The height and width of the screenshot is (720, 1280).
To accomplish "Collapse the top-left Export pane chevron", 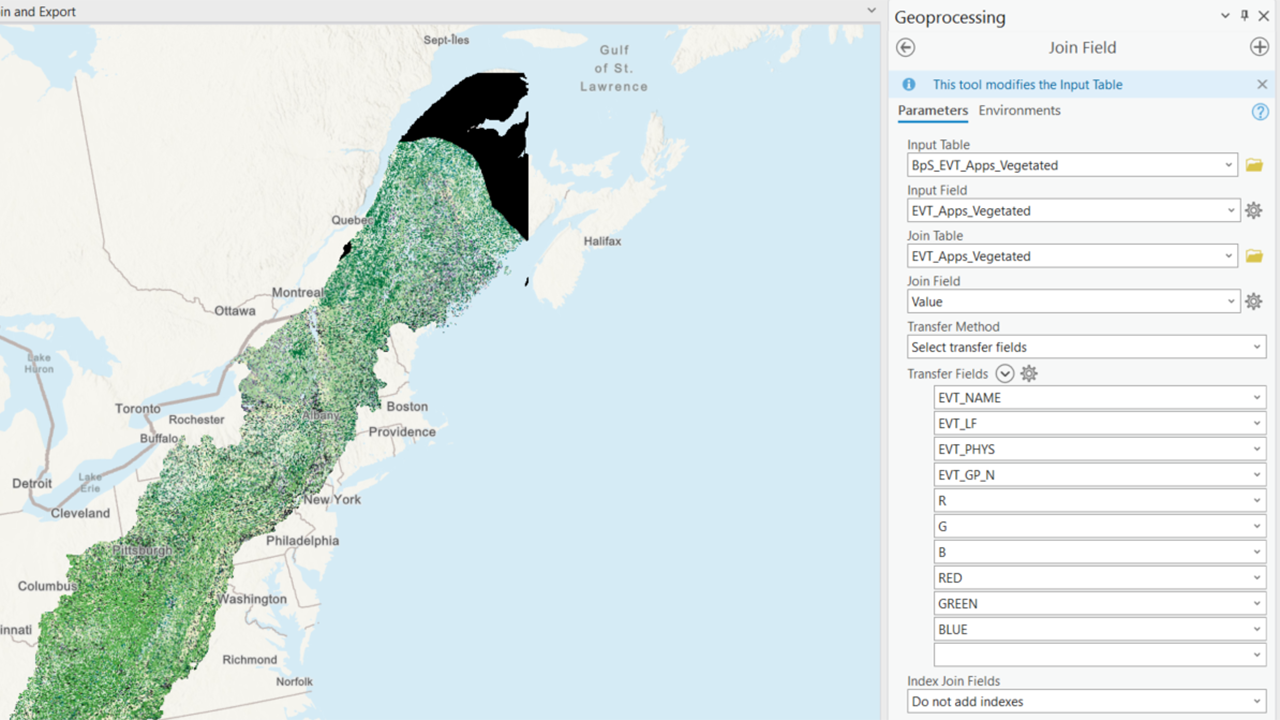I will tap(868, 11).
